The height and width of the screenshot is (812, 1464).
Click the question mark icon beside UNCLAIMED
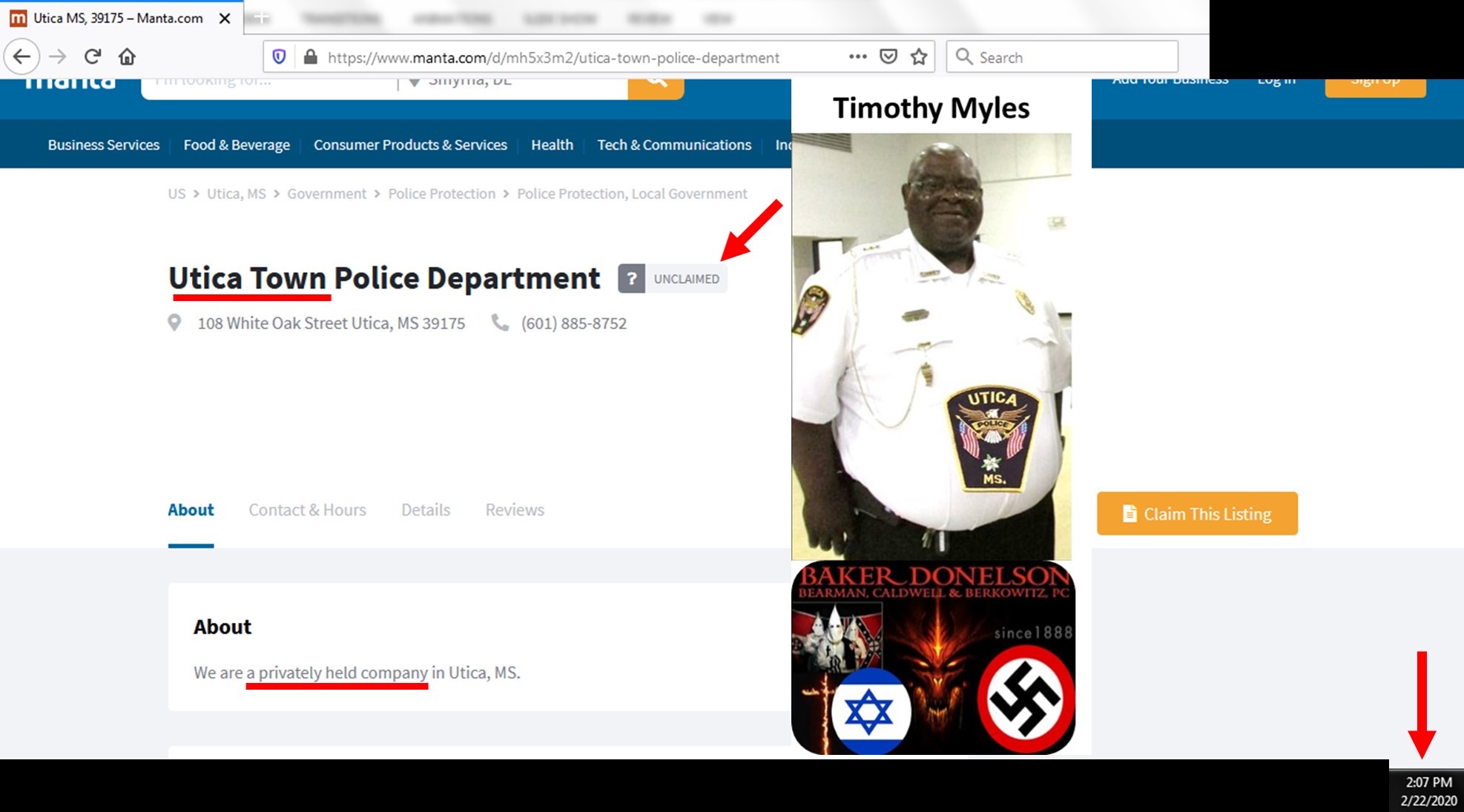click(x=632, y=279)
